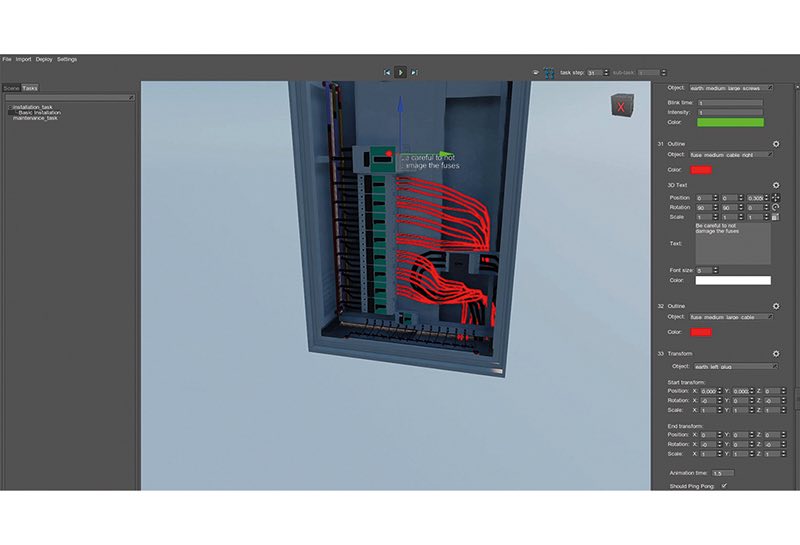This screenshot has width=800, height=545.
Task: Click the gear icon for Outline 31
Action: coord(775,144)
